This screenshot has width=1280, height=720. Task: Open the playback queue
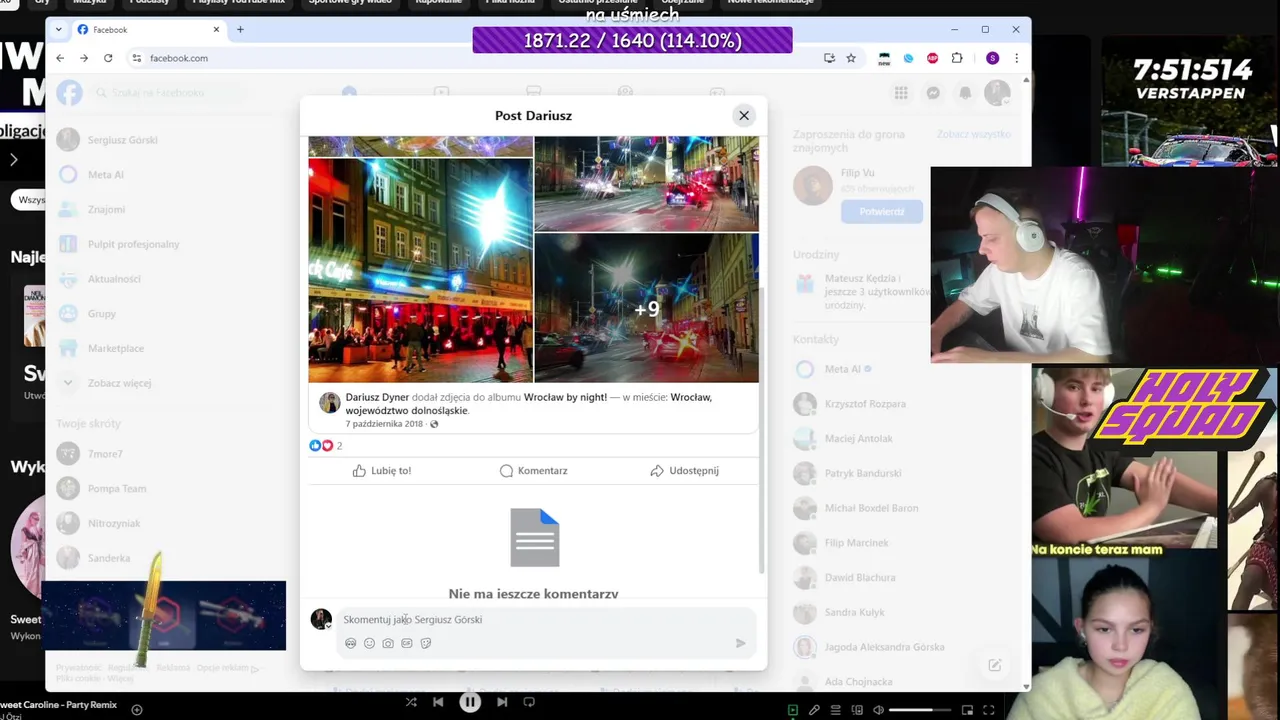835,710
